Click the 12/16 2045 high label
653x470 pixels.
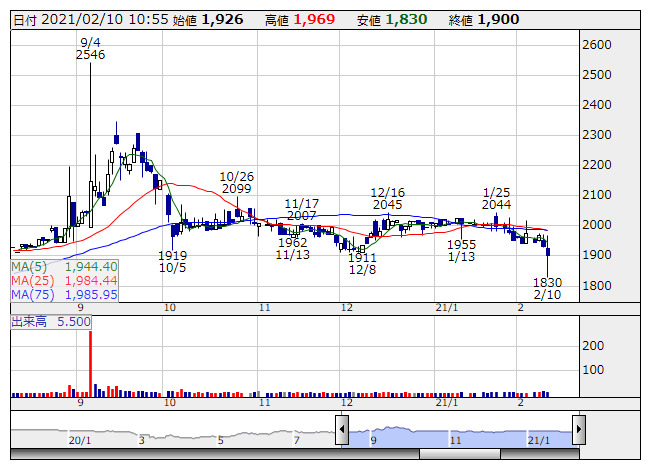(x=387, y=198)
